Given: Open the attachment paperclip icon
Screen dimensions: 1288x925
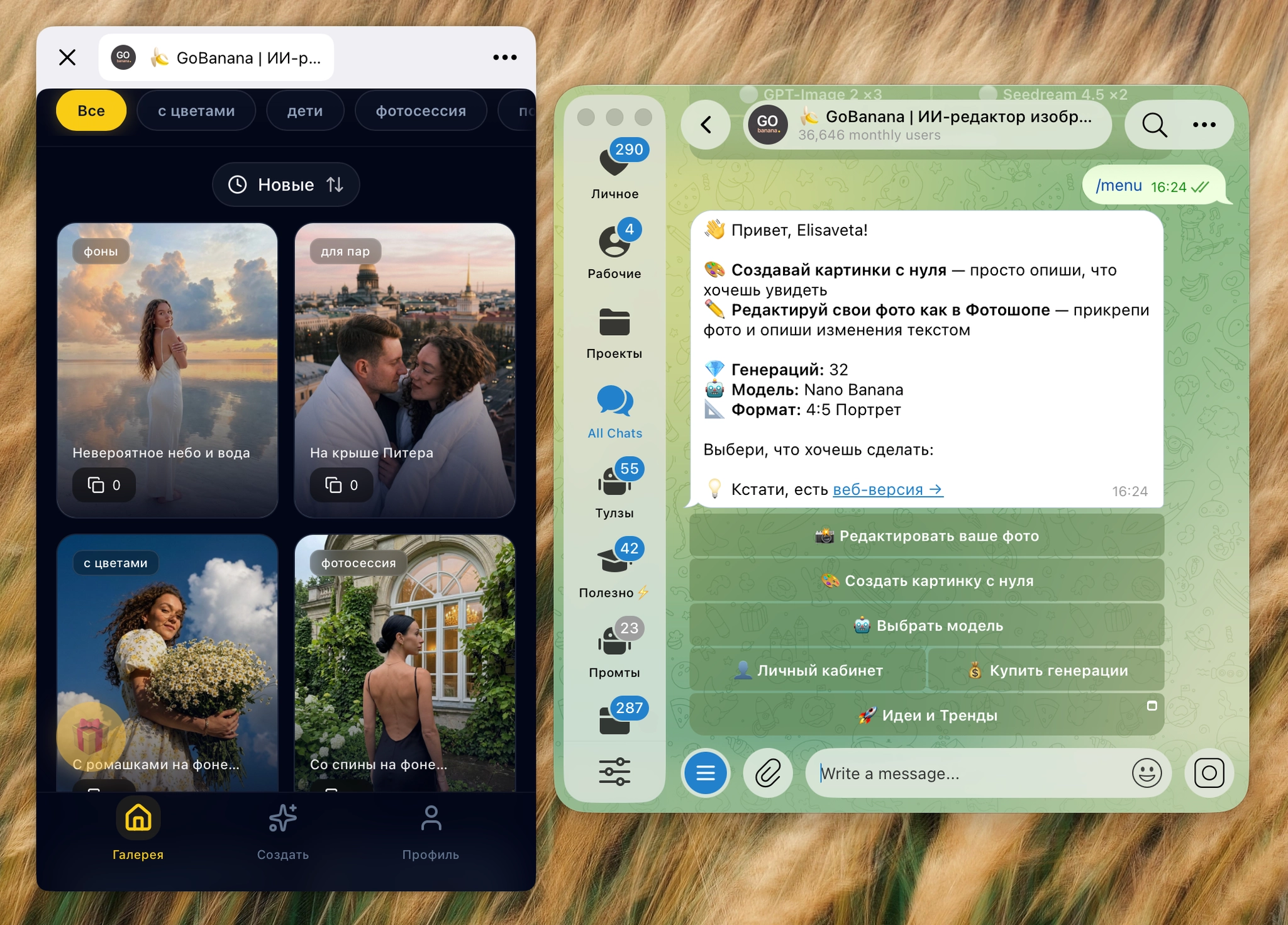Looking at the screenshot, I should point(768,773).
